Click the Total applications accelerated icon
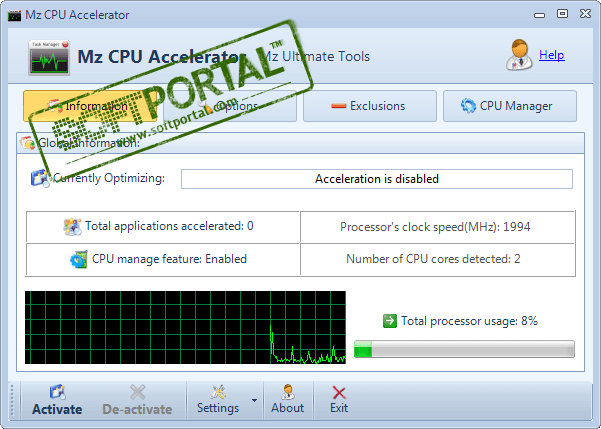The height and width of the screenshot is (429, 601). [72, 226]
